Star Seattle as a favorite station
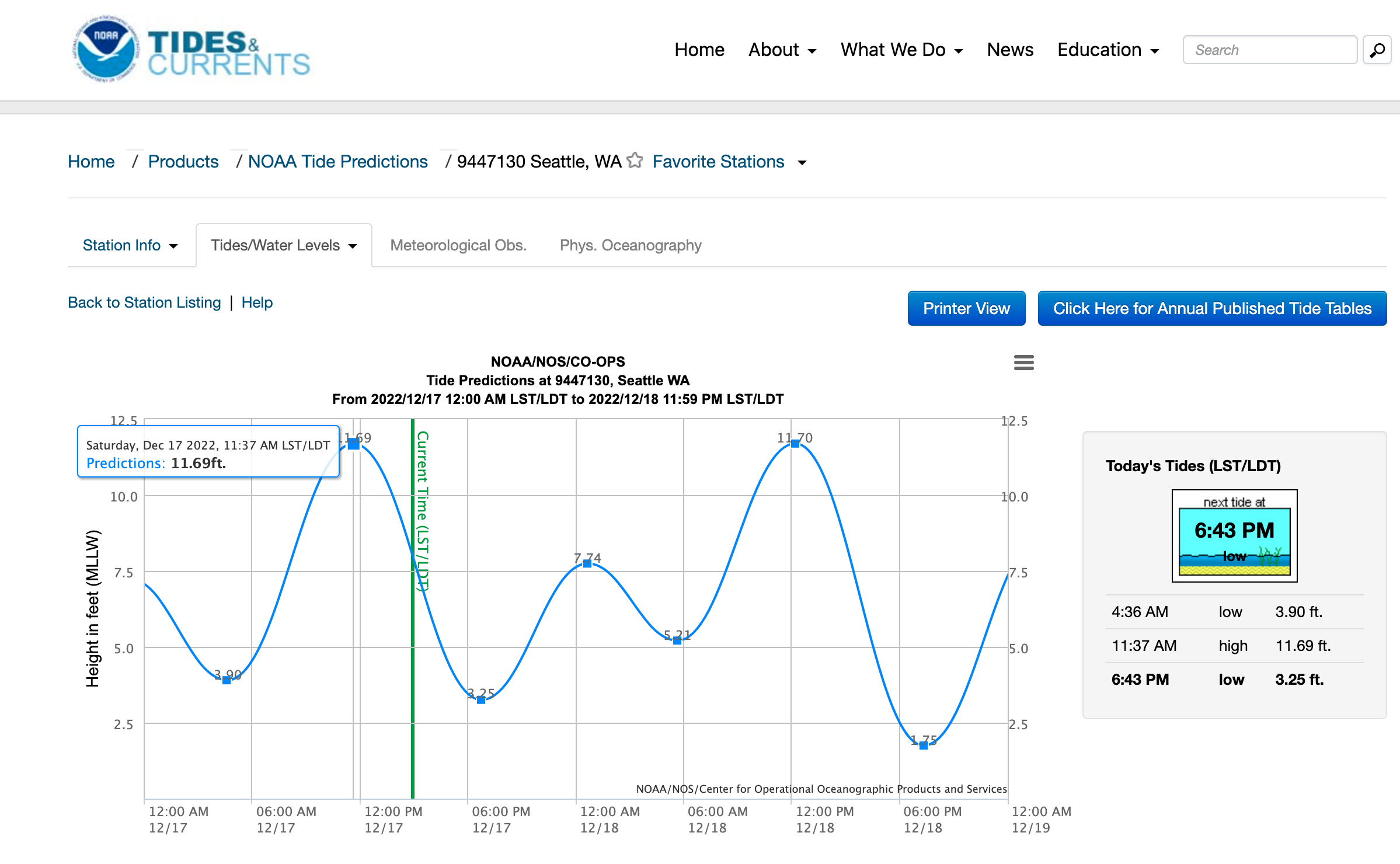The width and height of the screenshot is (1400, 864). click(x=635, y=161)
